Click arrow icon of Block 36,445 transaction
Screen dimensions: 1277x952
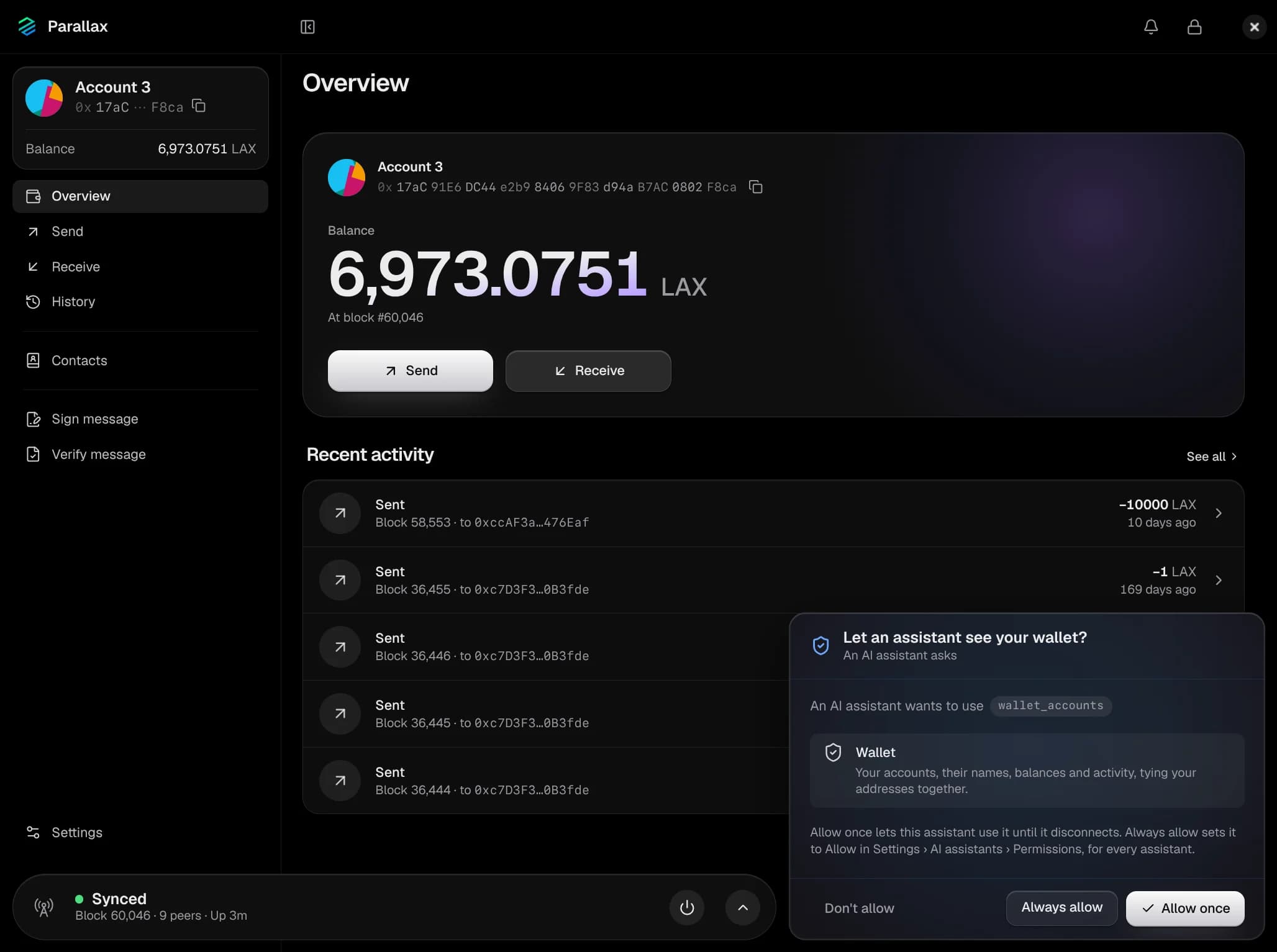click(x=340, y=714)
